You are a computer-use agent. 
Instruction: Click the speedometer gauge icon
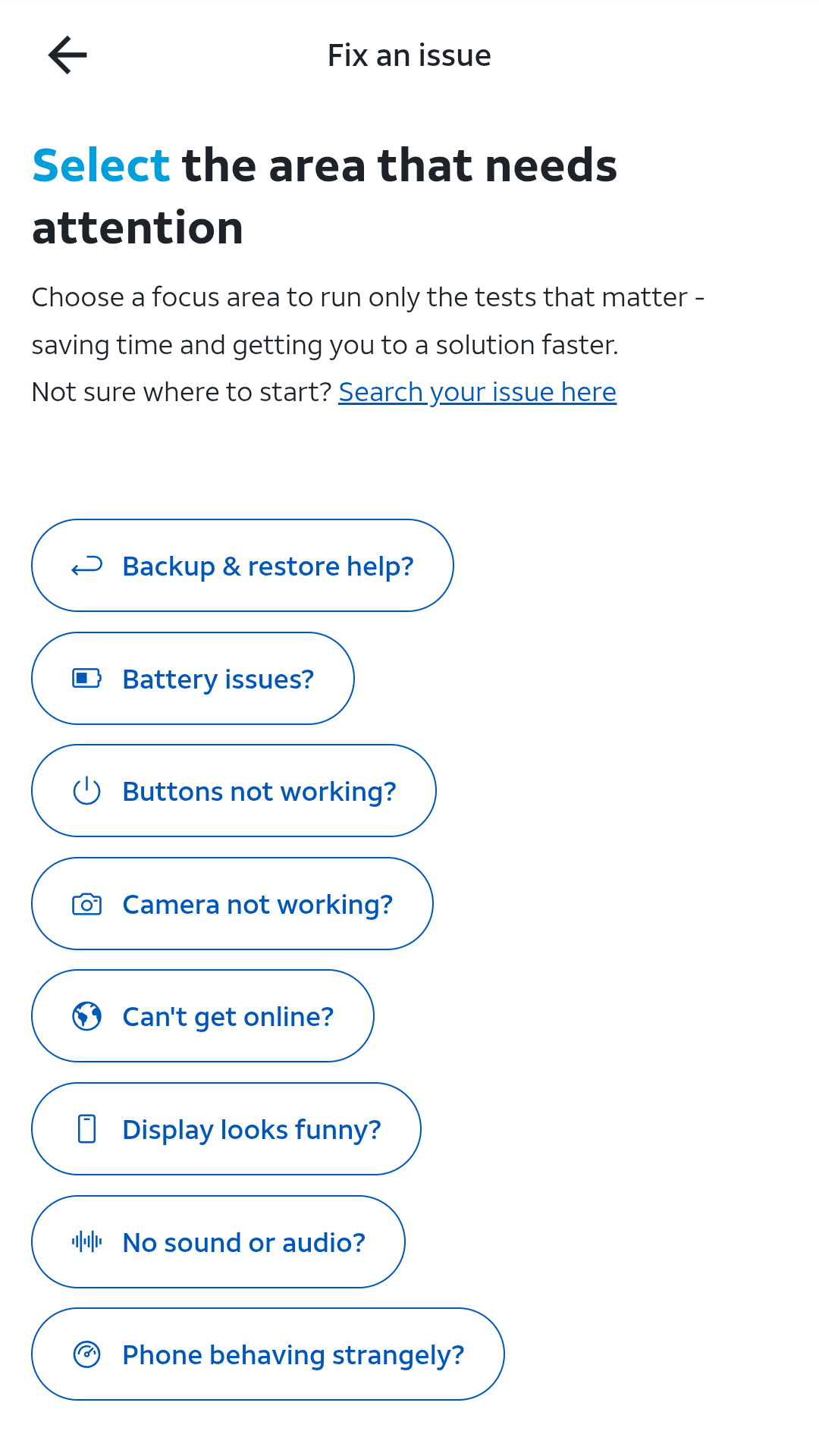86,1354
